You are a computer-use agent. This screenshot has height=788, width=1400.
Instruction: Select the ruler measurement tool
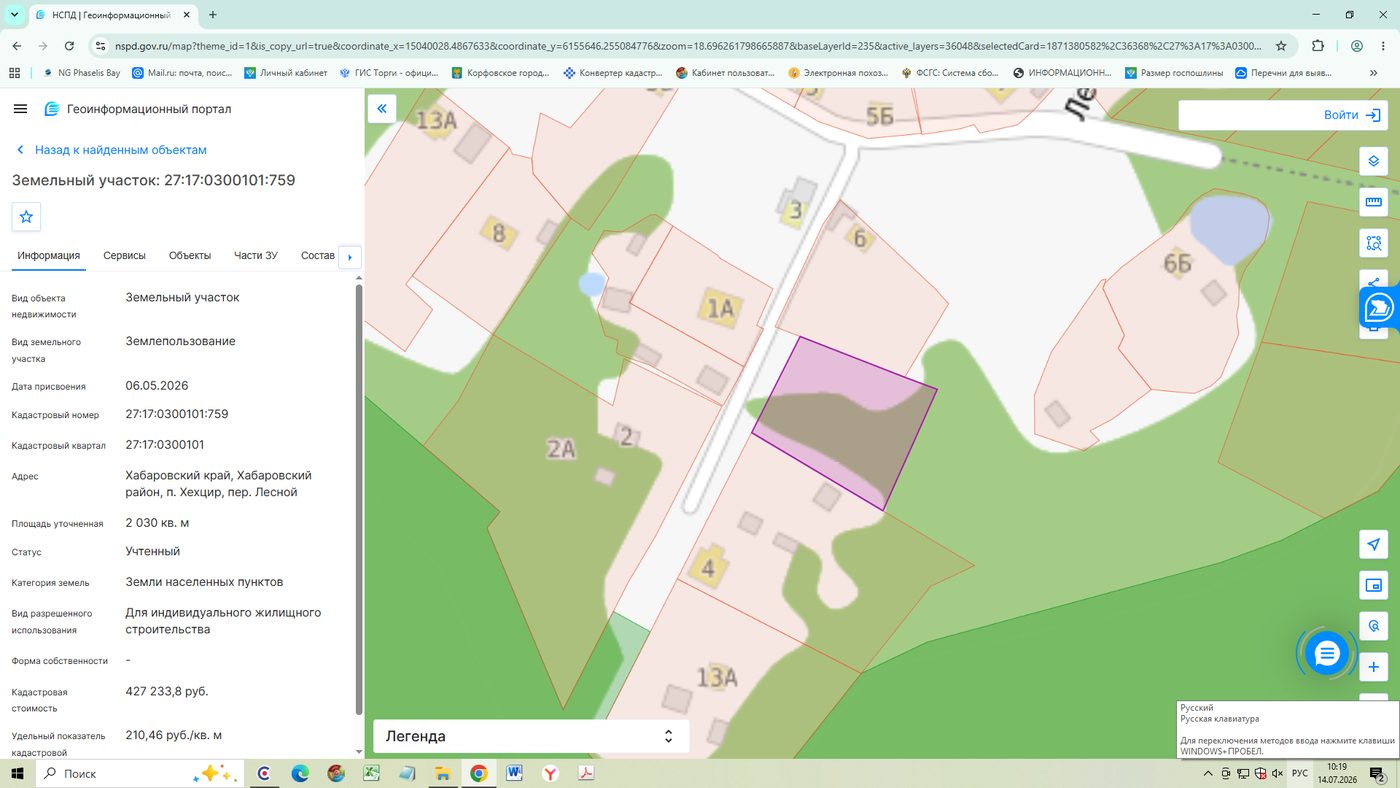1374,202
